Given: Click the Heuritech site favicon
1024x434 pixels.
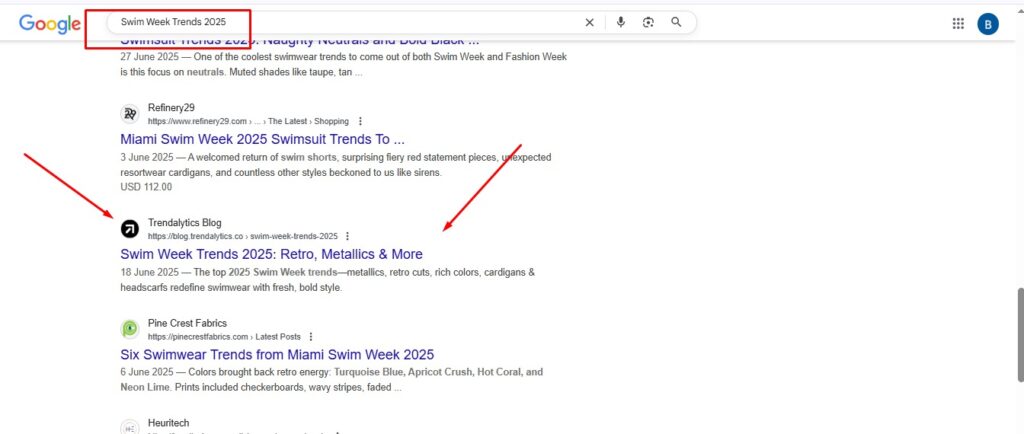Looking at the screenshot, I should coord(130,427).
